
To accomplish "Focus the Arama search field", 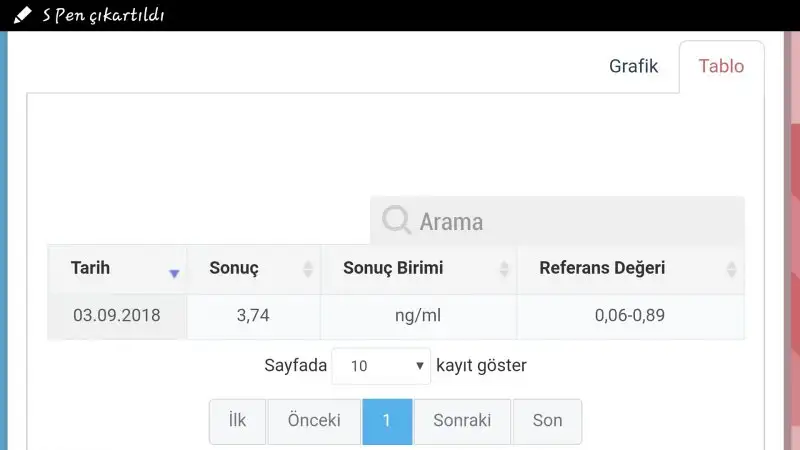I will point(570,221).
